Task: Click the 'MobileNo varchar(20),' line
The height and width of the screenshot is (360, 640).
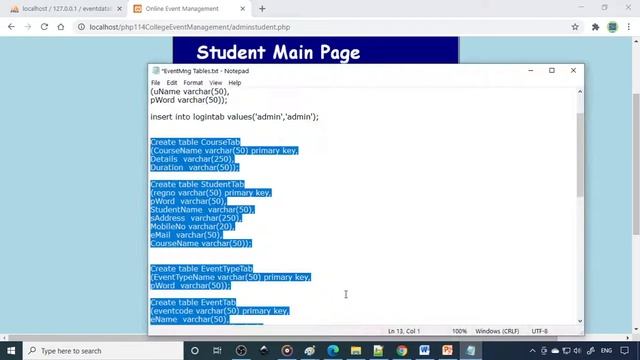Action: click(192, 227)
